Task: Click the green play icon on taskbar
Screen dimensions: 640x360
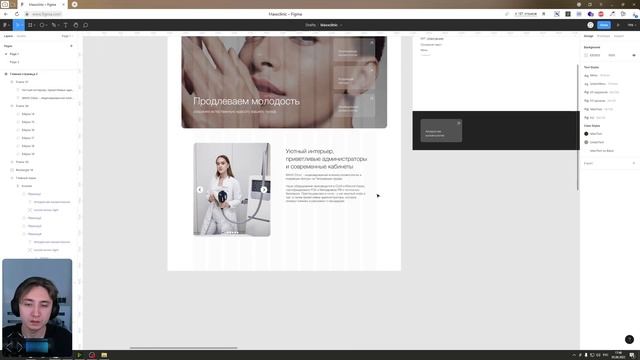Action: (80, 355)
